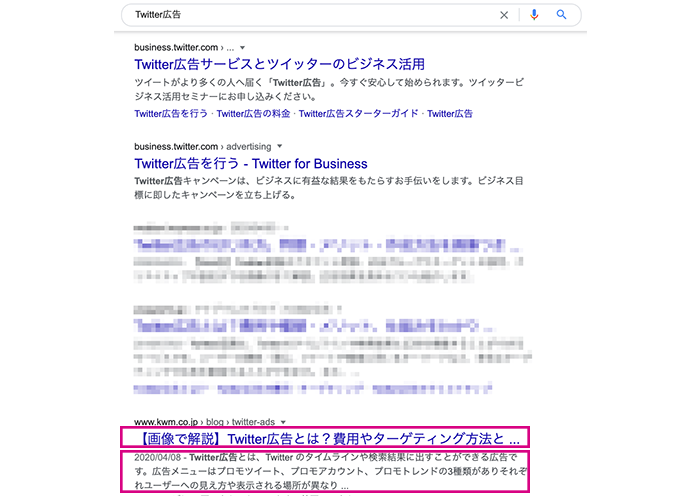This screenshot has height=496, width=700.
Task: Open the Twitter広告サービスとツイッターのビジネス活用 result
Action: point(279,64)
